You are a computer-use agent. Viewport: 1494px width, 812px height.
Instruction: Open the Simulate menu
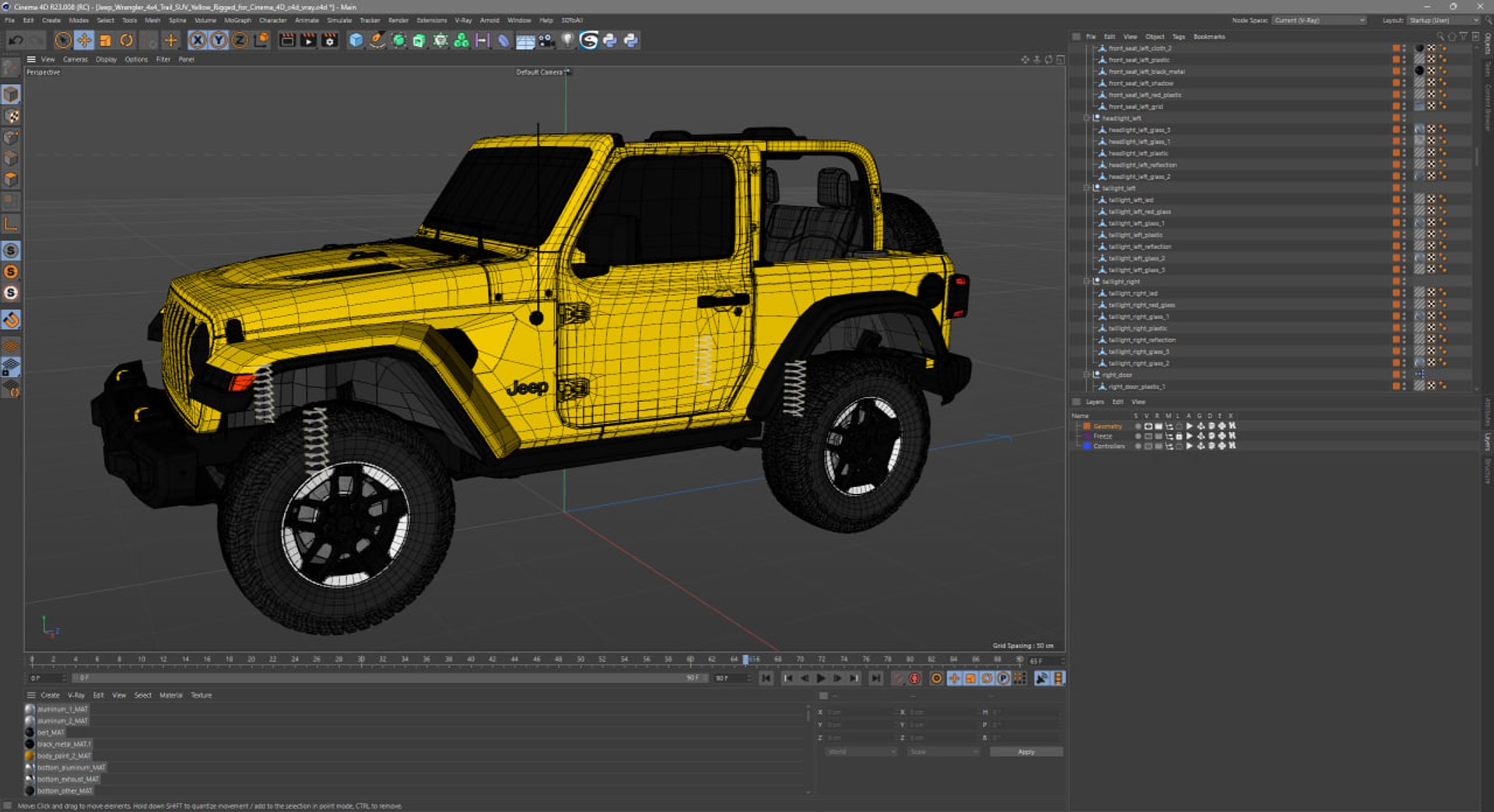[x=338, y=20]
